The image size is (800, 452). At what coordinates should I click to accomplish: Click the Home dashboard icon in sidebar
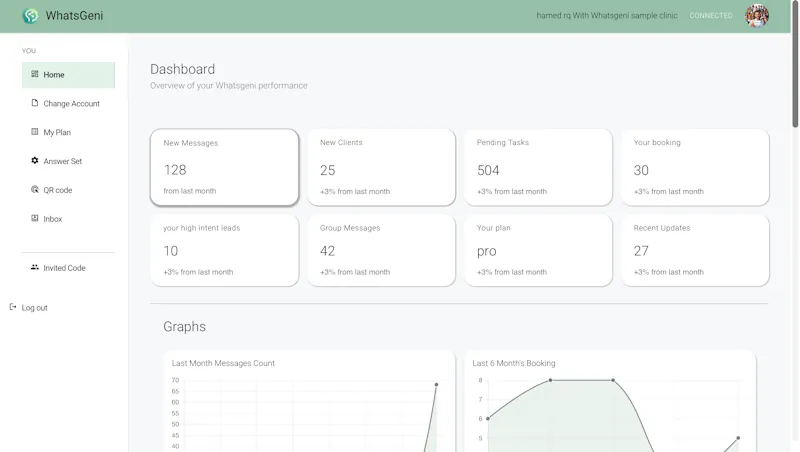pos(35,74)
